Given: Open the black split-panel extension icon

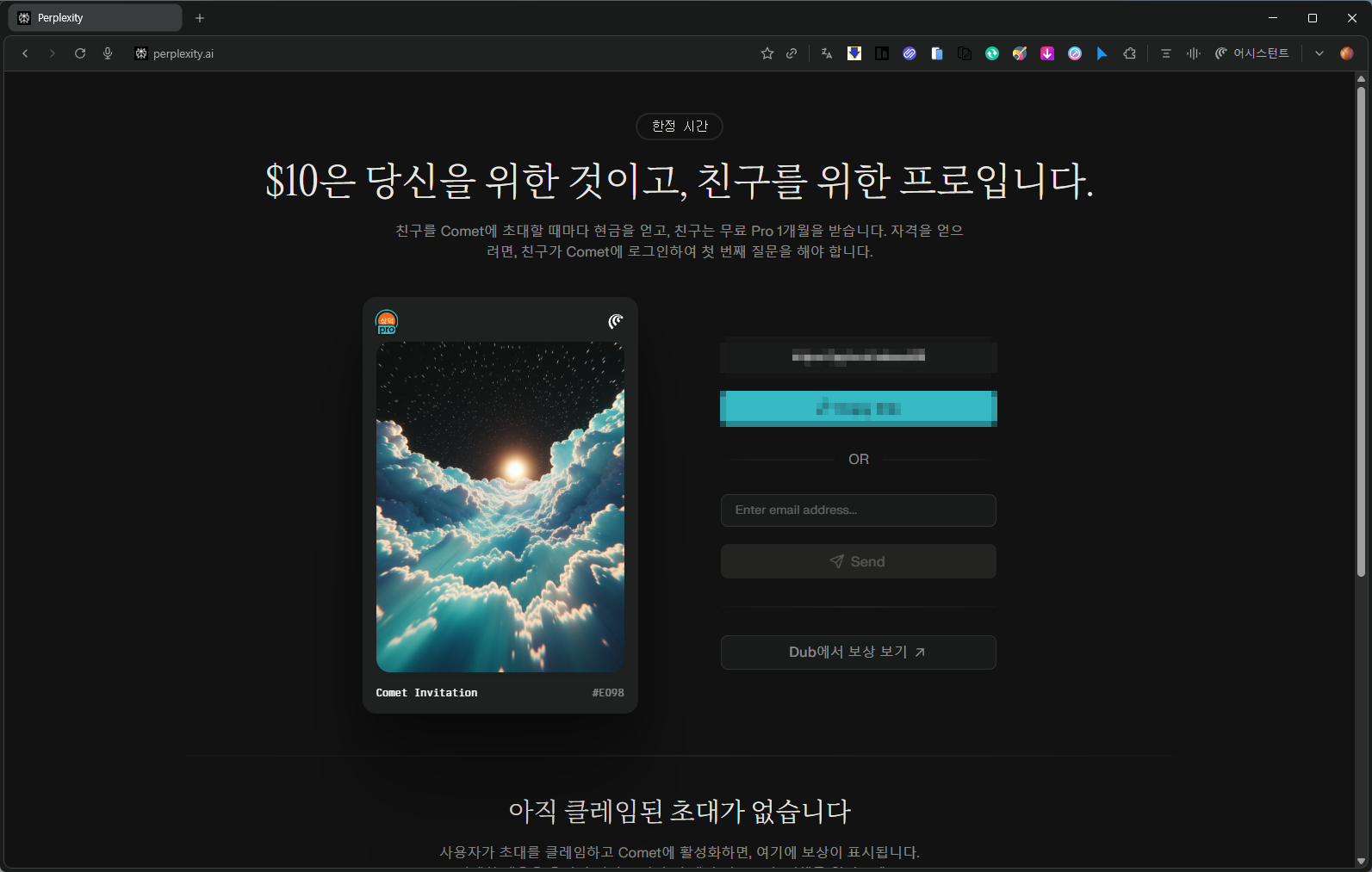Looking at the screenshot, I should [x=882, y=53].
